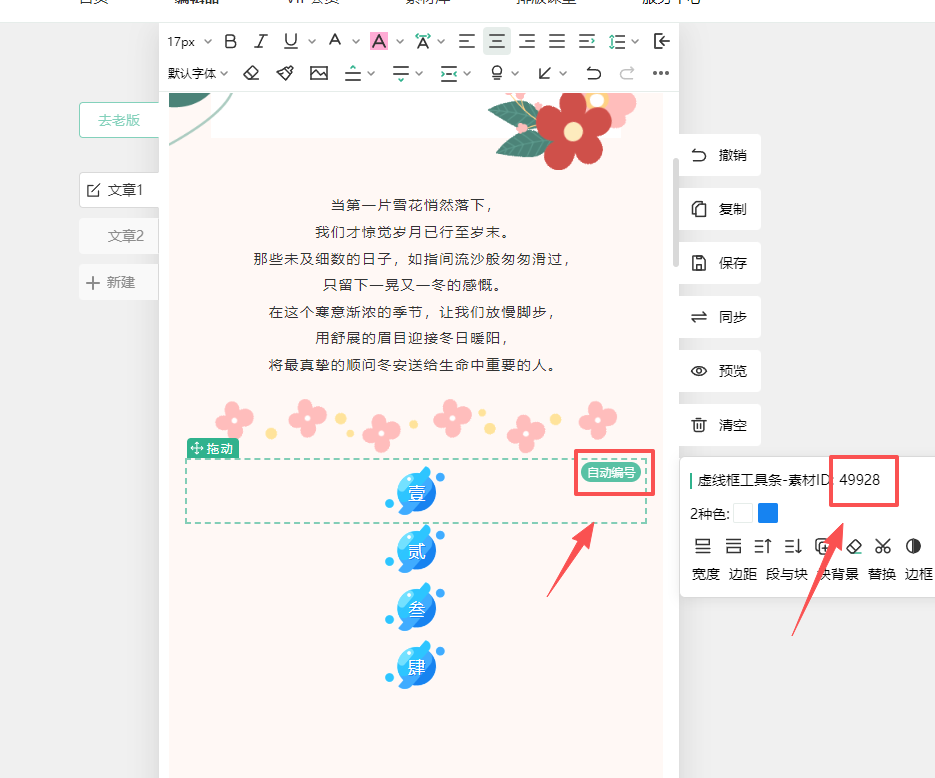Click the 保存 save button
Viewport: 935px width, 778px height.
(720, 263)
